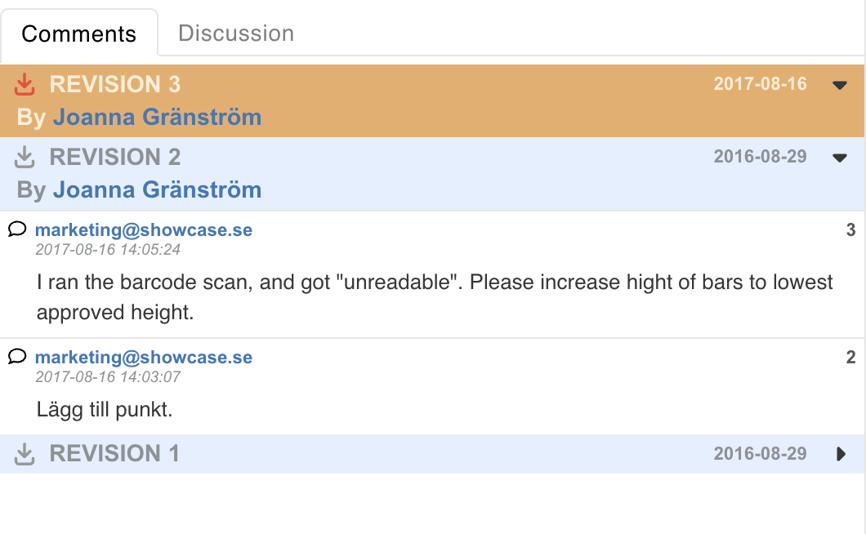Click the speech bubble icon on the barcode comment

(17, 229)
